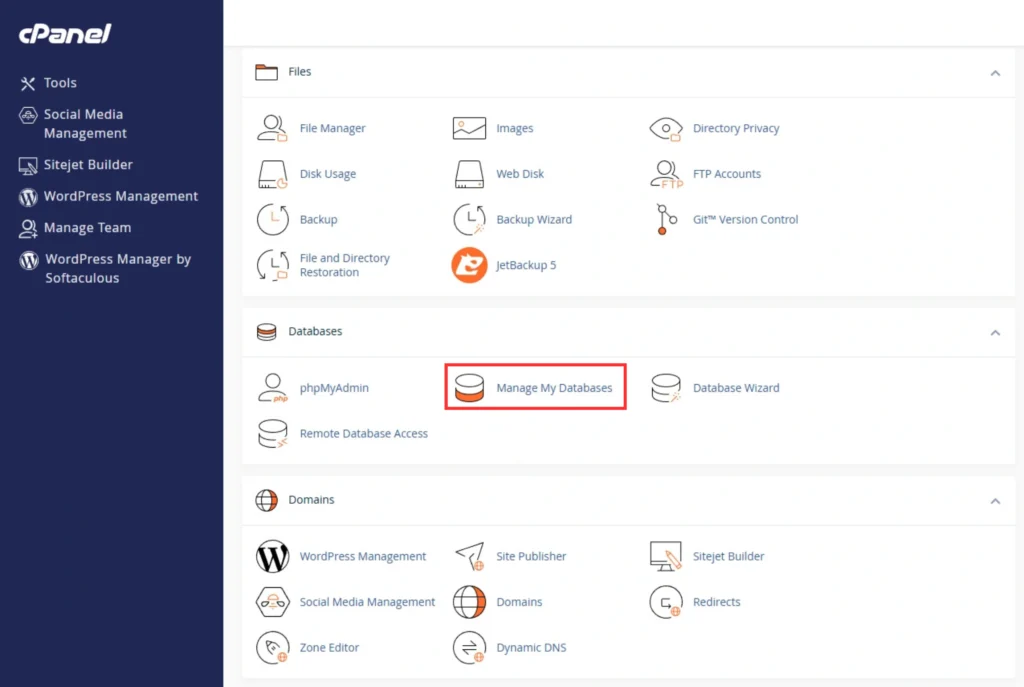Open the Site Publisher link
Image resolution: width=1024 pixels, height=687 pixels.
point(531,556)
